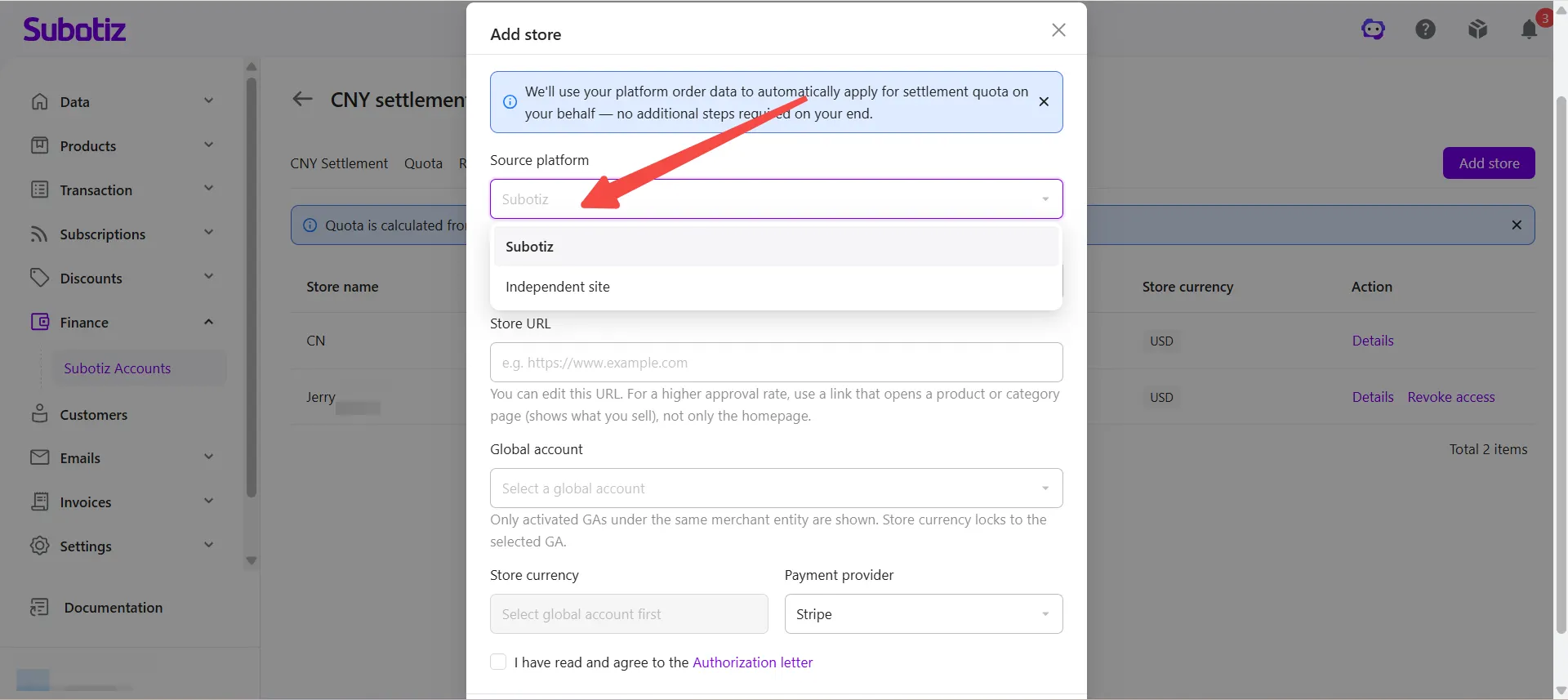Open the Stripe payment provider dropdown
The image size is (1568, 700).
(924, 614)
